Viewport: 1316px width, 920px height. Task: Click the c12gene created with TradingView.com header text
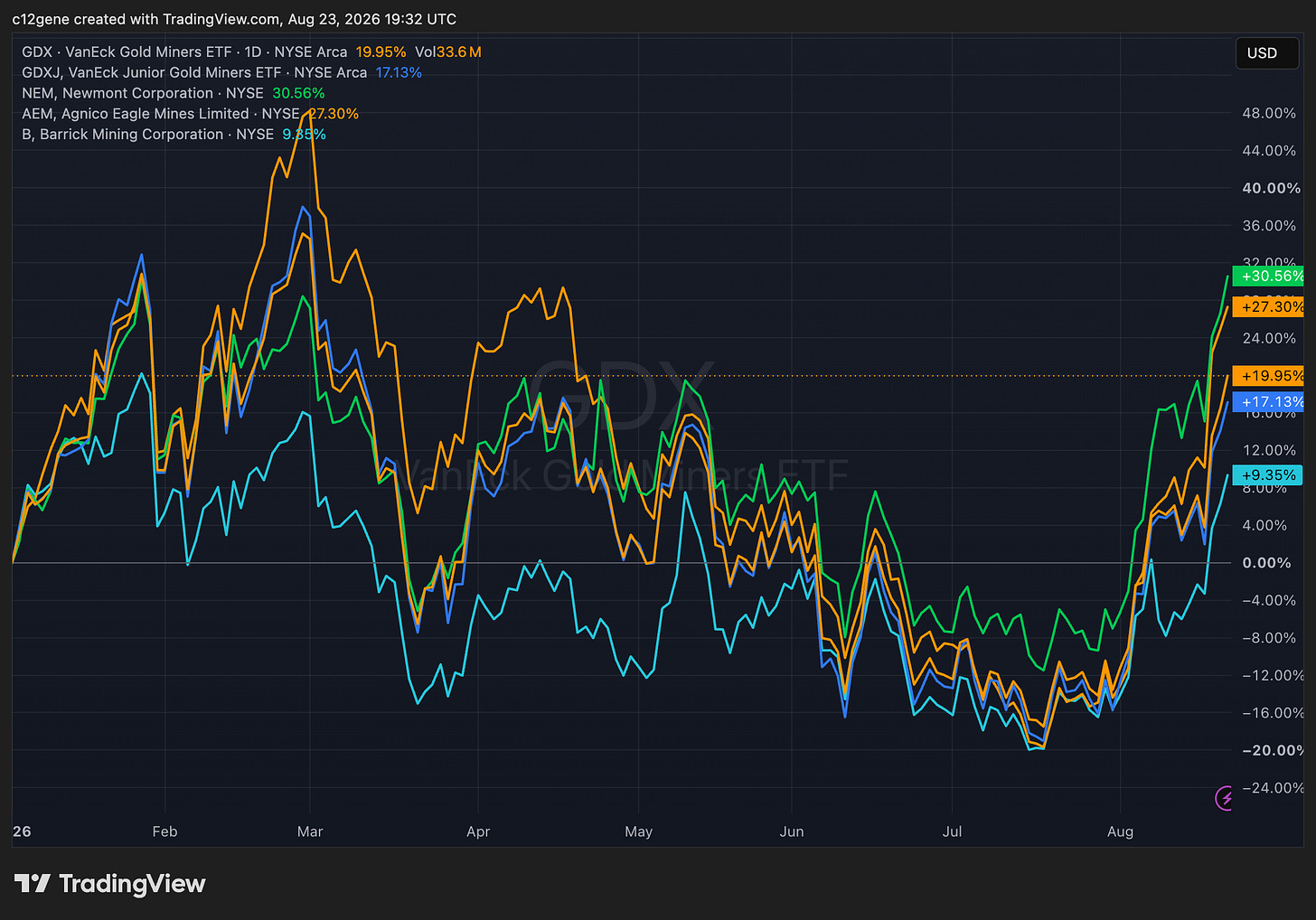click(x=234, y=19)
